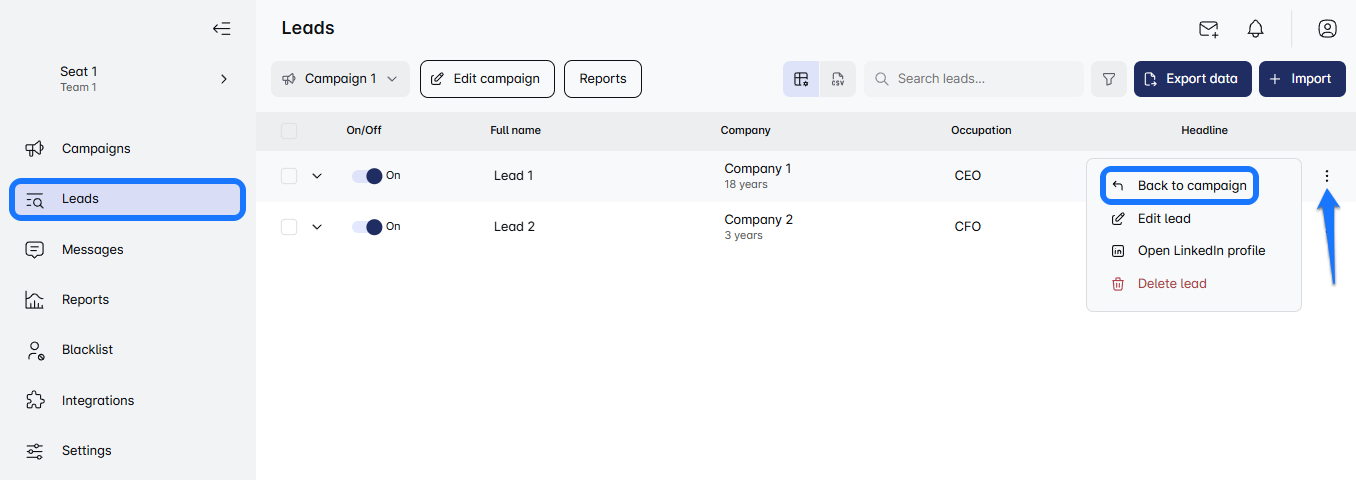Open notifications bell

1255,29
